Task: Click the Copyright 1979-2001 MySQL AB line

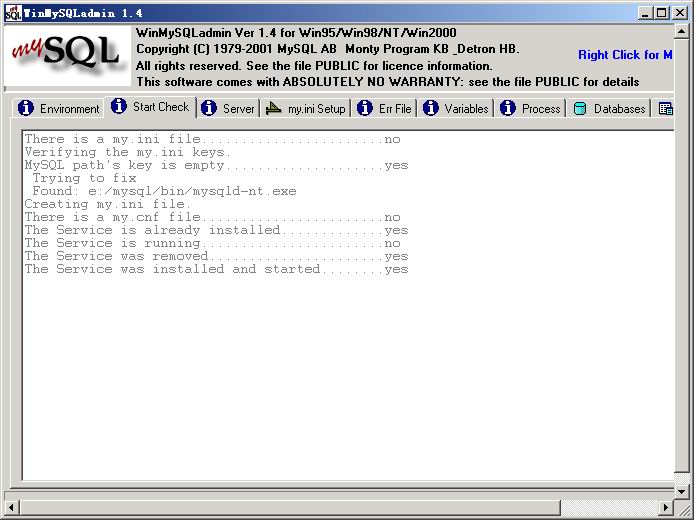Action: click(x=328, y=49)
